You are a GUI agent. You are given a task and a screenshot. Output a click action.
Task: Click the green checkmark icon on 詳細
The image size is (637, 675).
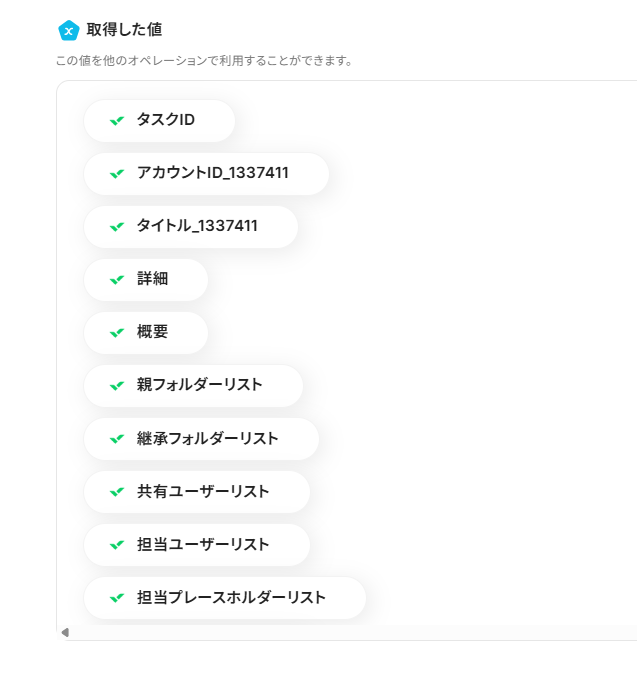tap(117, 280)
